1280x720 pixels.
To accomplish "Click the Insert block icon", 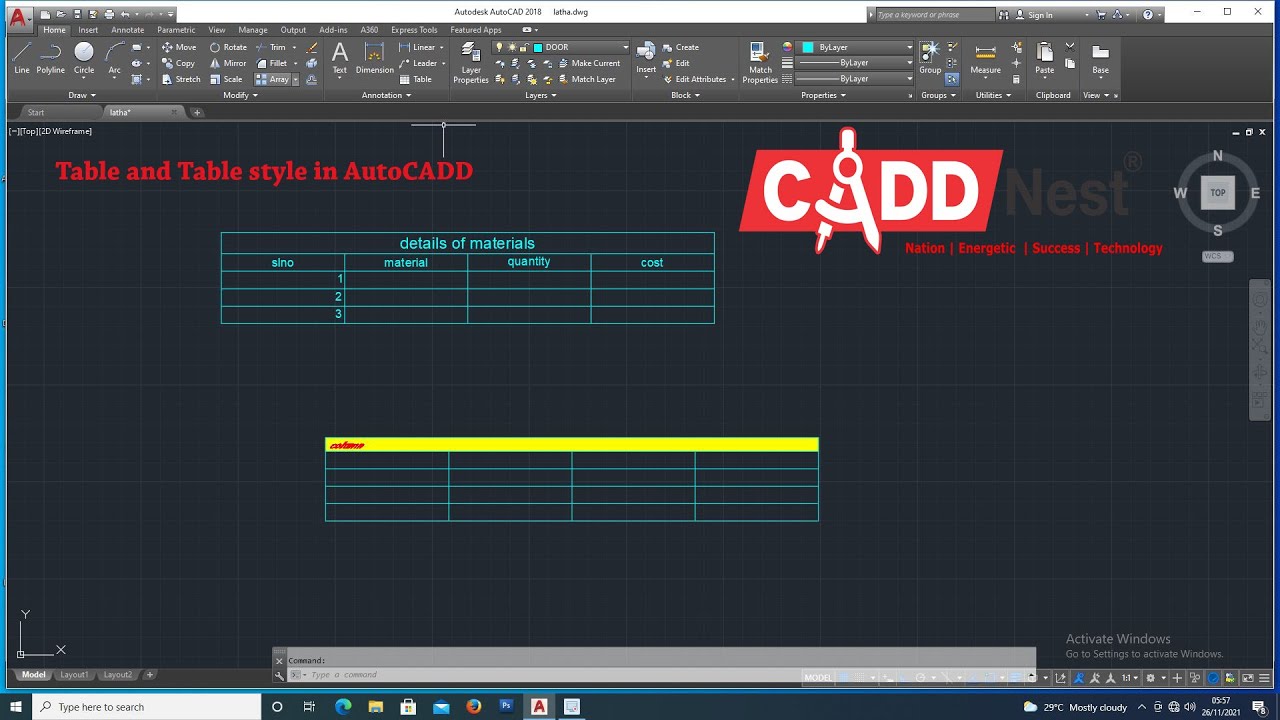I will (646, 58).
